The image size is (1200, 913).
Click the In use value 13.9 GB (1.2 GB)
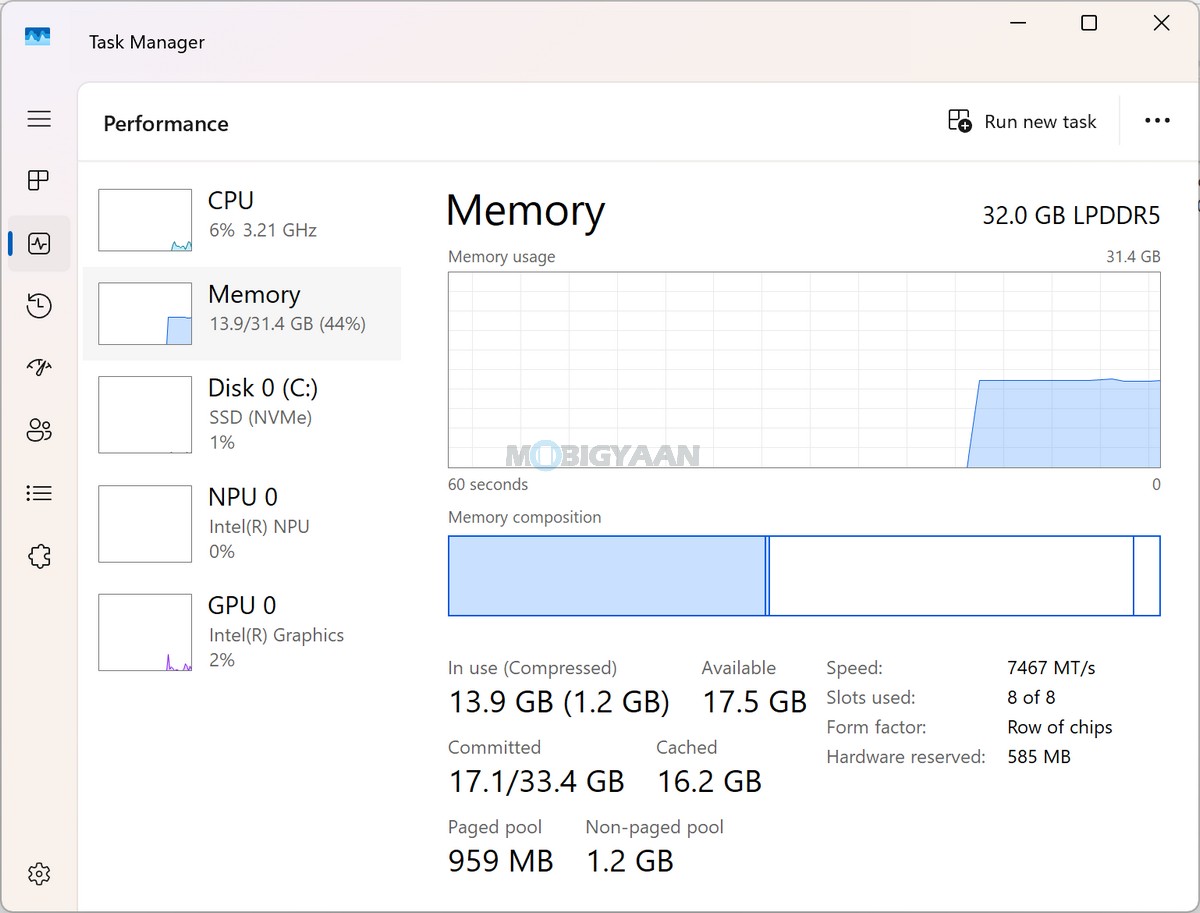[x=559, y=702]
